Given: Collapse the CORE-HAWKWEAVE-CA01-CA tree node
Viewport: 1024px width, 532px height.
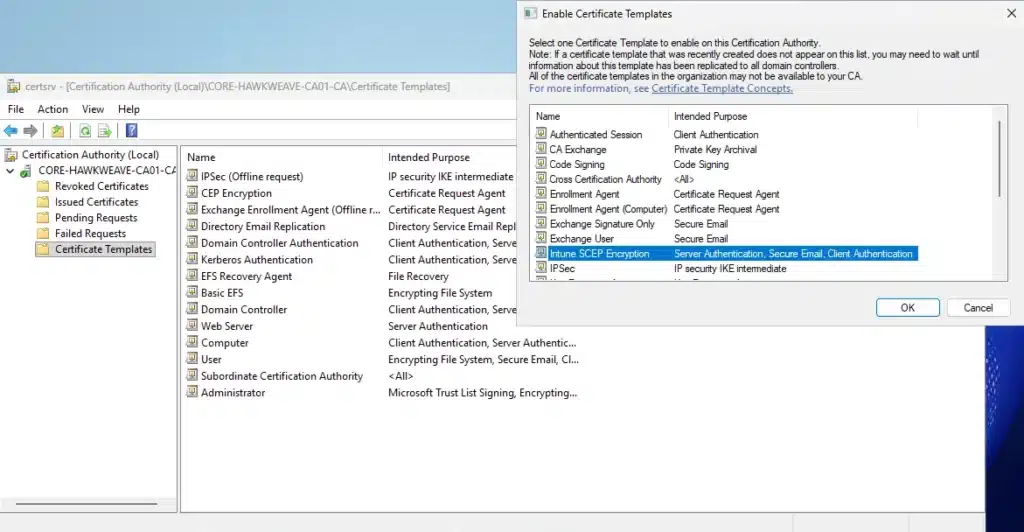Looking at the screenshot, I should 11,171.
